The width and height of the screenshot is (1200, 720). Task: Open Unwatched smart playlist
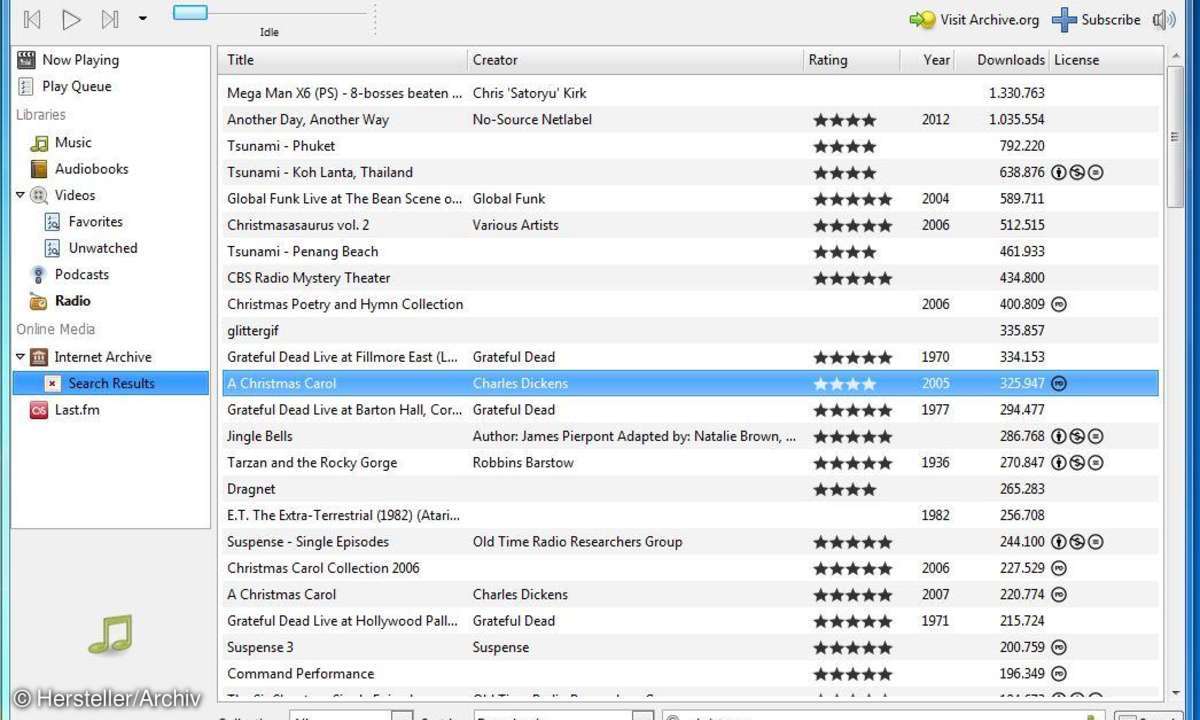click(x=103, y=247)
